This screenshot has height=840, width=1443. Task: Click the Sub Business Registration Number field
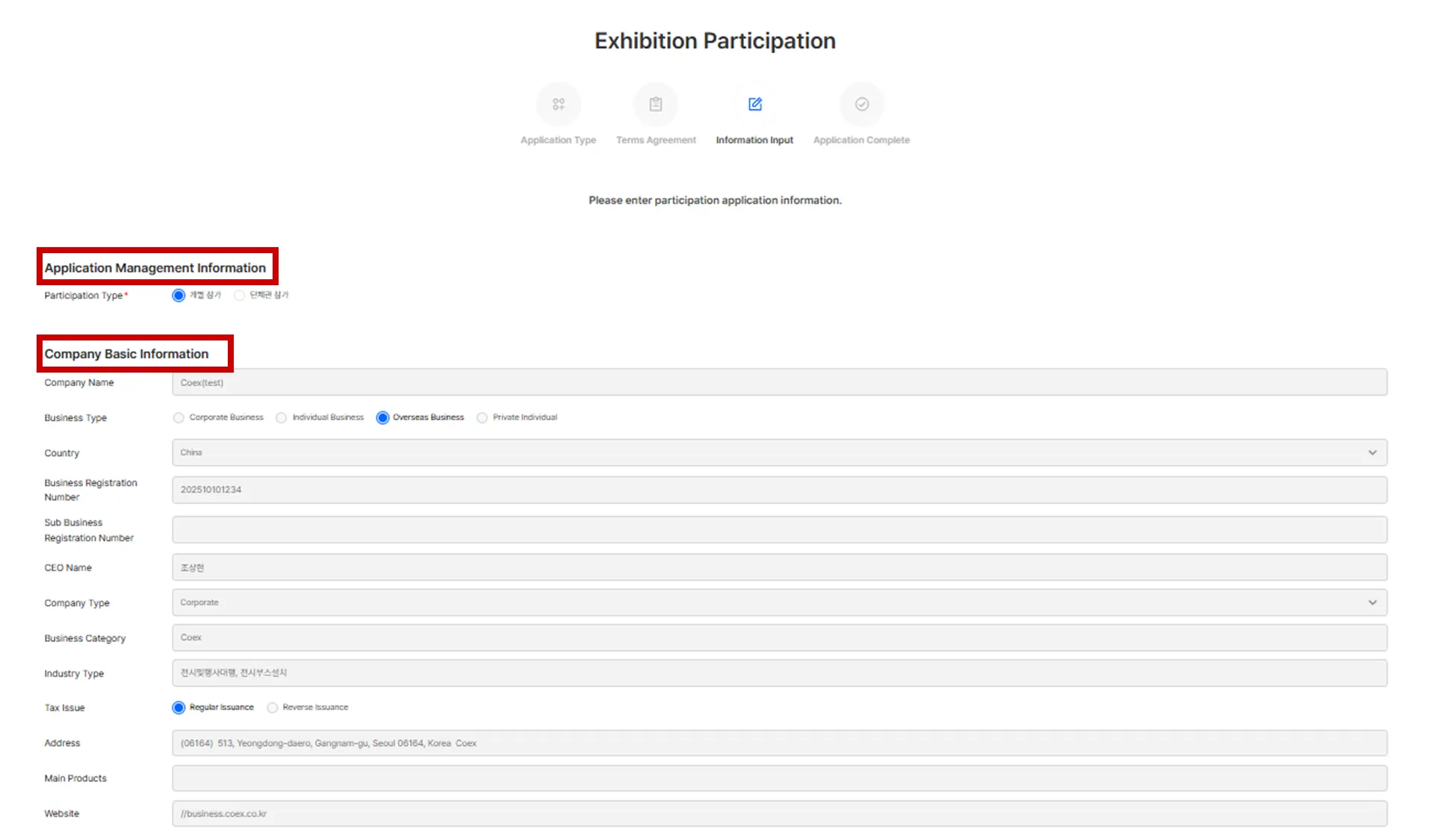779,530
